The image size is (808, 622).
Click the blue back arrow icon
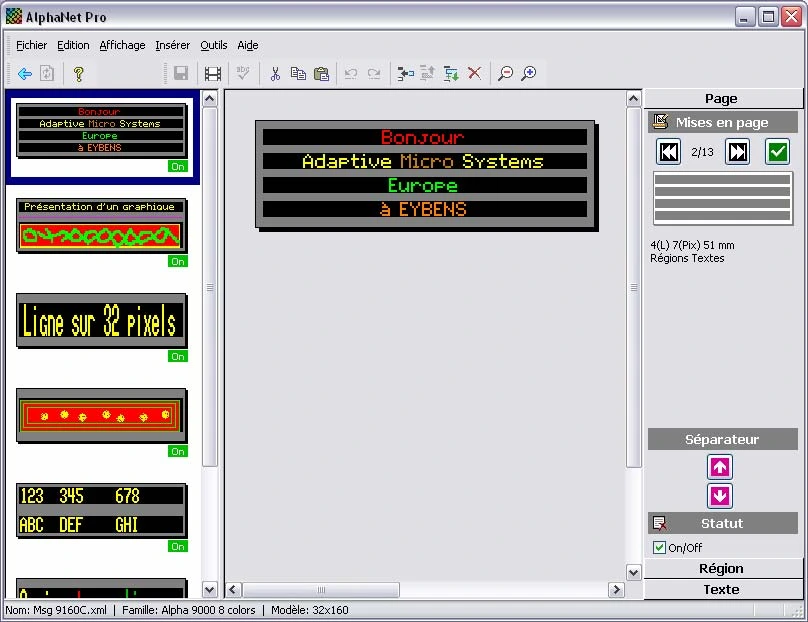point(25,74)
